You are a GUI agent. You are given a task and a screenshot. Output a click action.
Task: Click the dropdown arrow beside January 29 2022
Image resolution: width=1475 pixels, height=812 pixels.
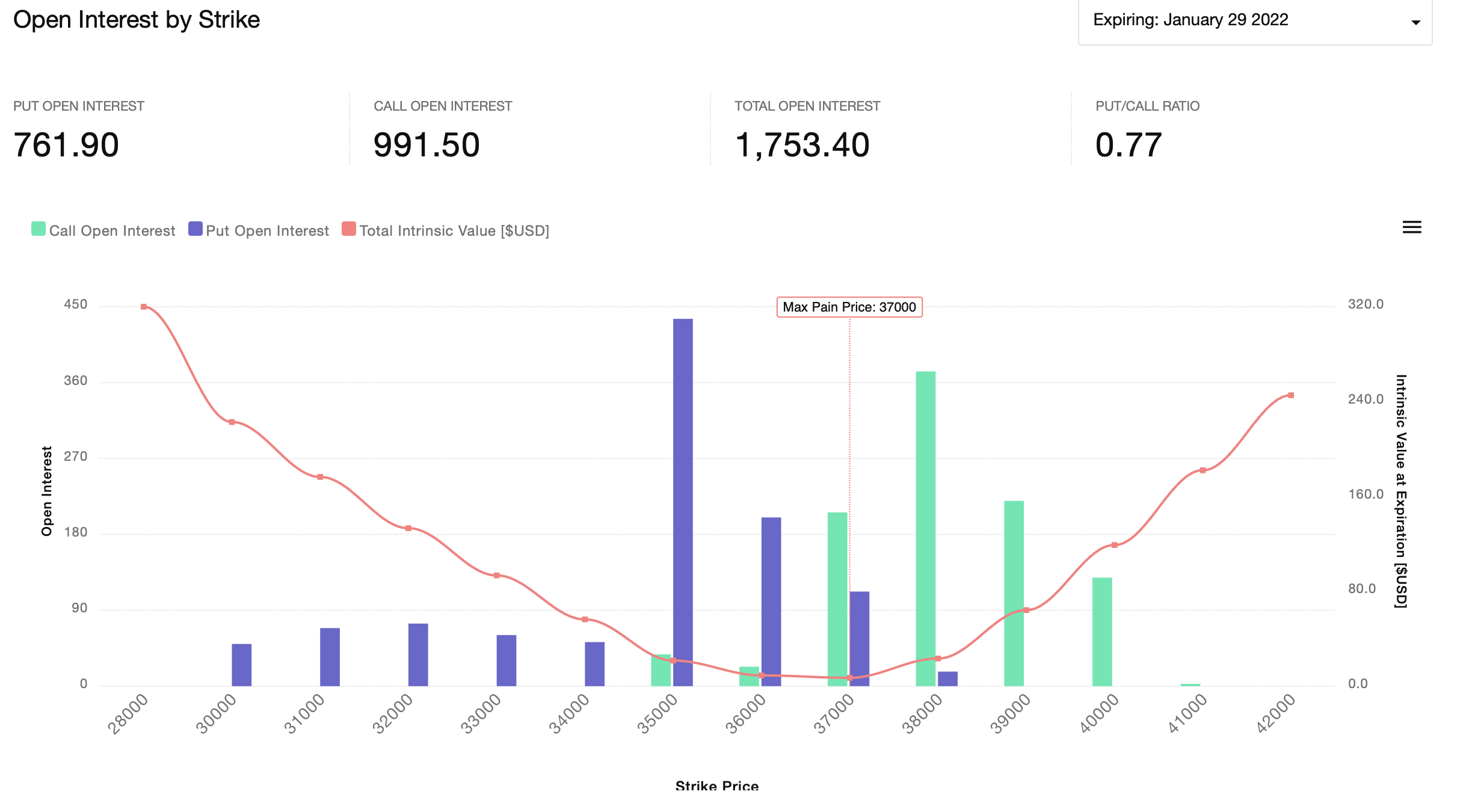[x=1415, y=22]
